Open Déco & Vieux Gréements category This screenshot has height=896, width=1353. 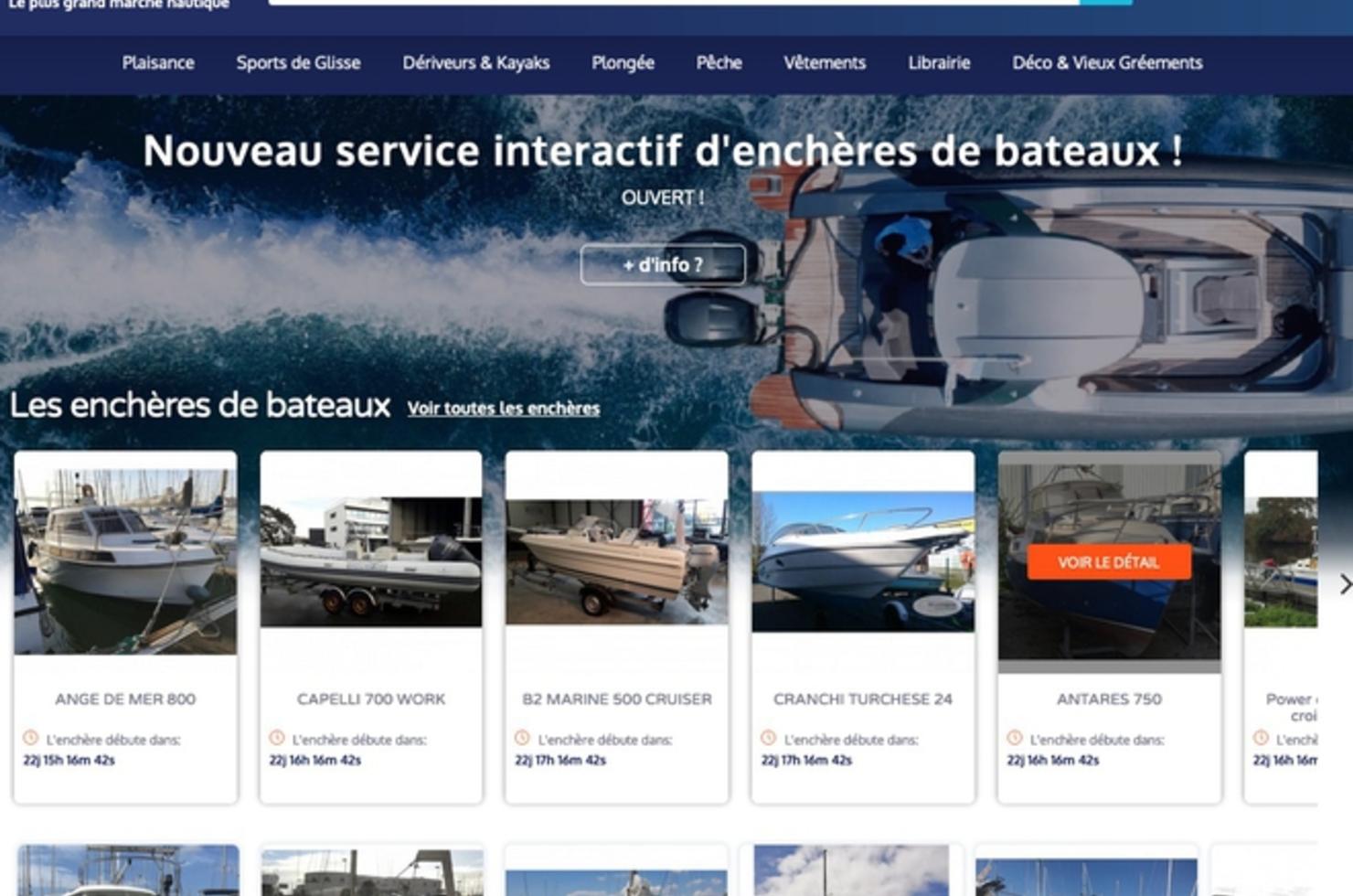click(1107, 63)
